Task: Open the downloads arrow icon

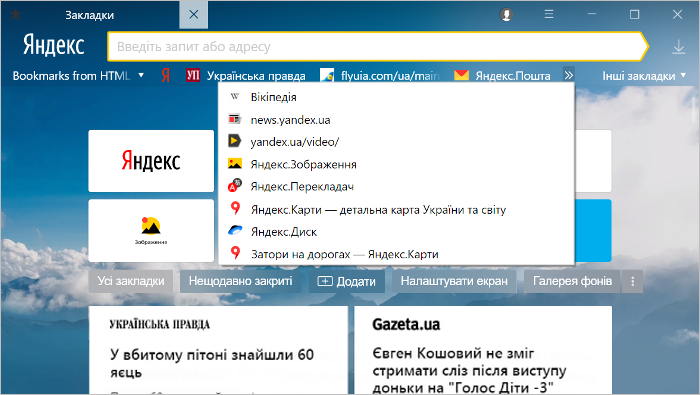Action: coord(679,47)
